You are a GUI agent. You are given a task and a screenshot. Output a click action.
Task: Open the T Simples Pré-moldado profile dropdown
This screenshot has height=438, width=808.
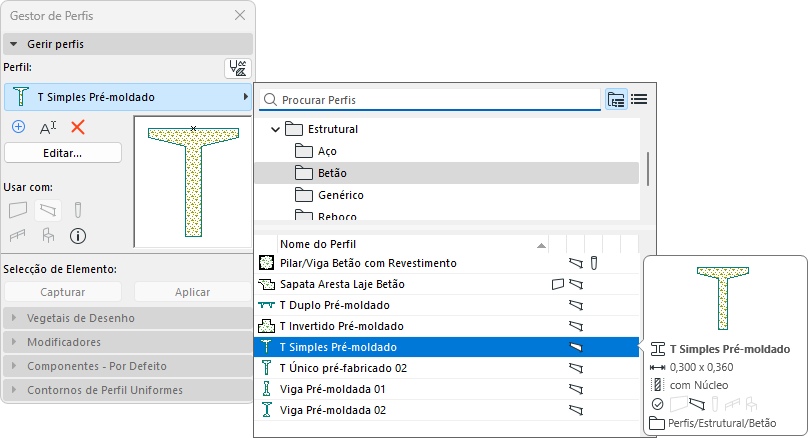pyautogui.click(x=127, y=97)
